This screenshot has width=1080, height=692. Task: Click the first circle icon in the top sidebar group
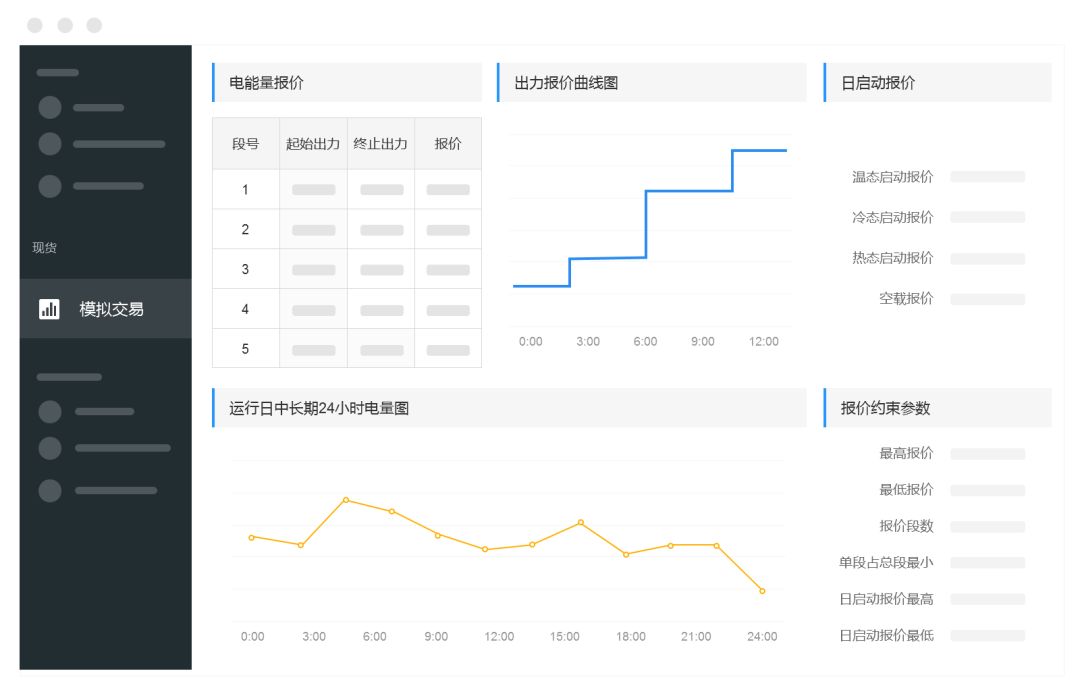point(50,108)
